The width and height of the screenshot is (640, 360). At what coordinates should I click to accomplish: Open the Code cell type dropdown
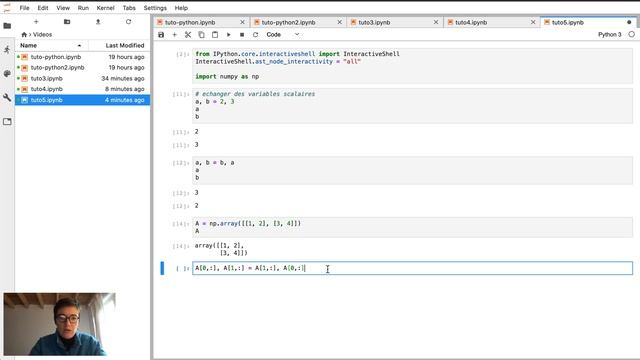[x=283, y=35]
